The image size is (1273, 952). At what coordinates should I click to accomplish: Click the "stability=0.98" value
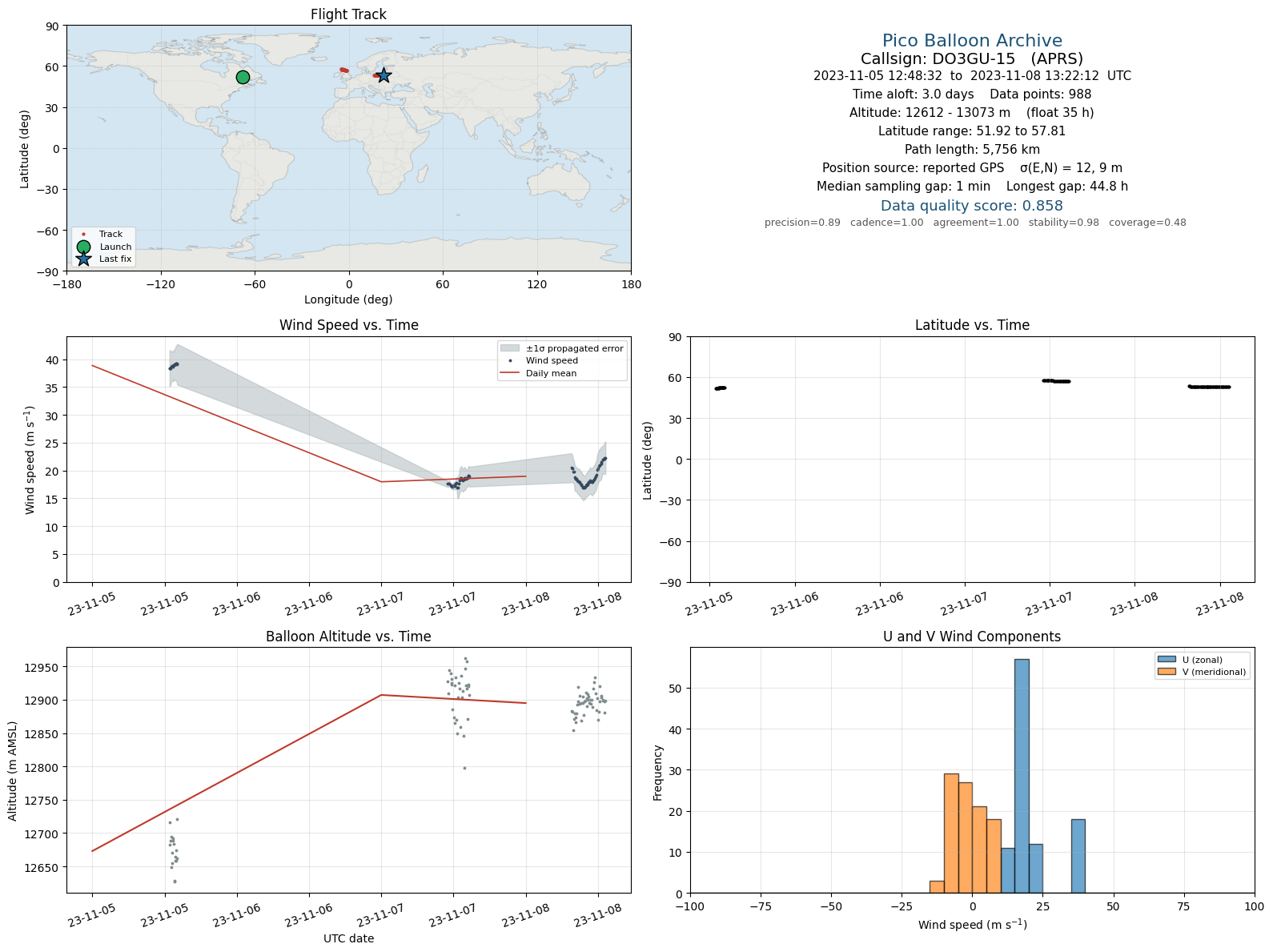pos(1064,223)
